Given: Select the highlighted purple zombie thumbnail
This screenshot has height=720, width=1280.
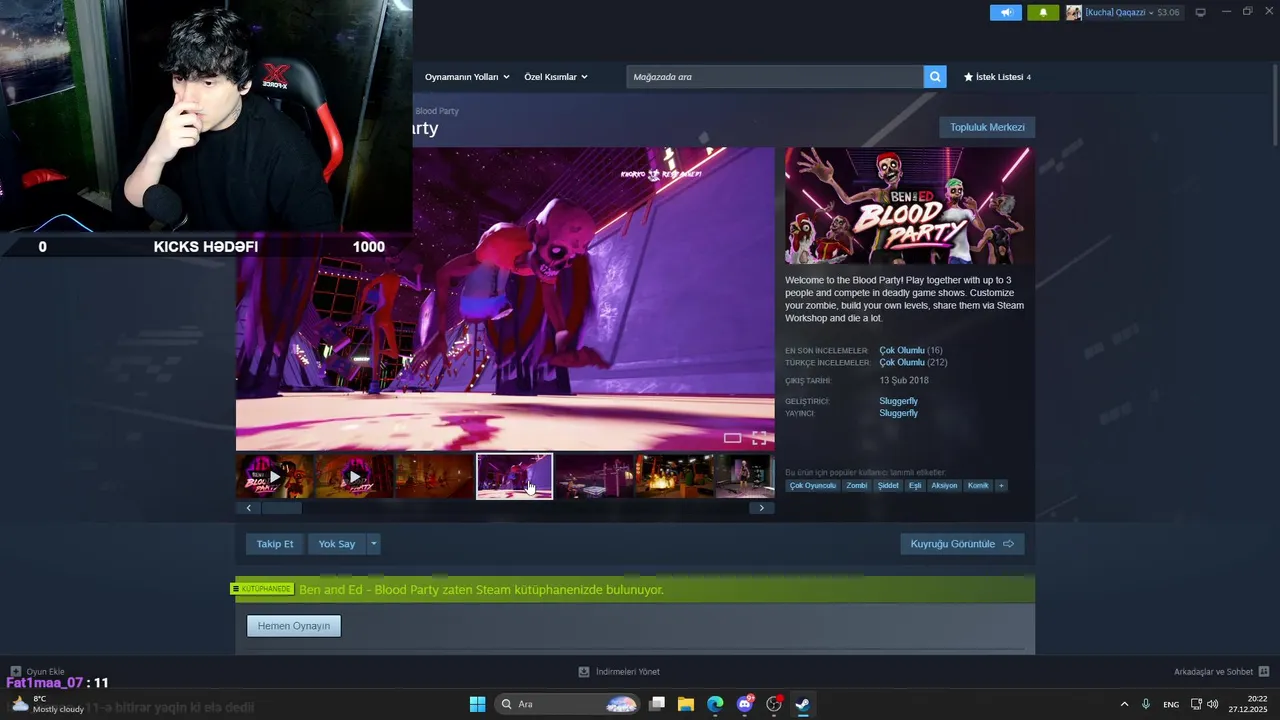Looking at the screenshot, I should (x=514, y=477).
